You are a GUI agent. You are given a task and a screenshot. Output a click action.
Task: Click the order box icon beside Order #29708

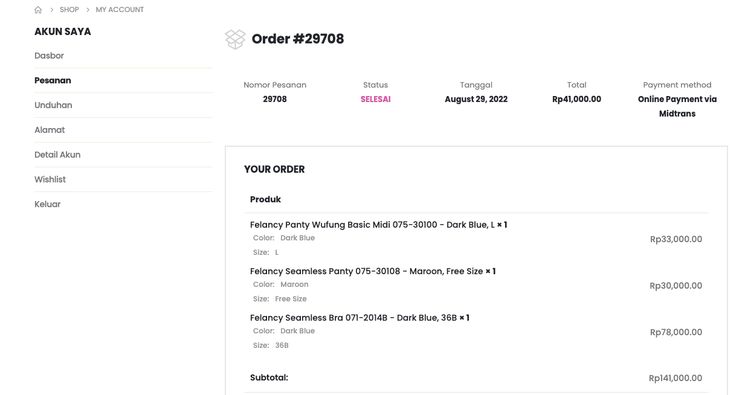(235, 39)
